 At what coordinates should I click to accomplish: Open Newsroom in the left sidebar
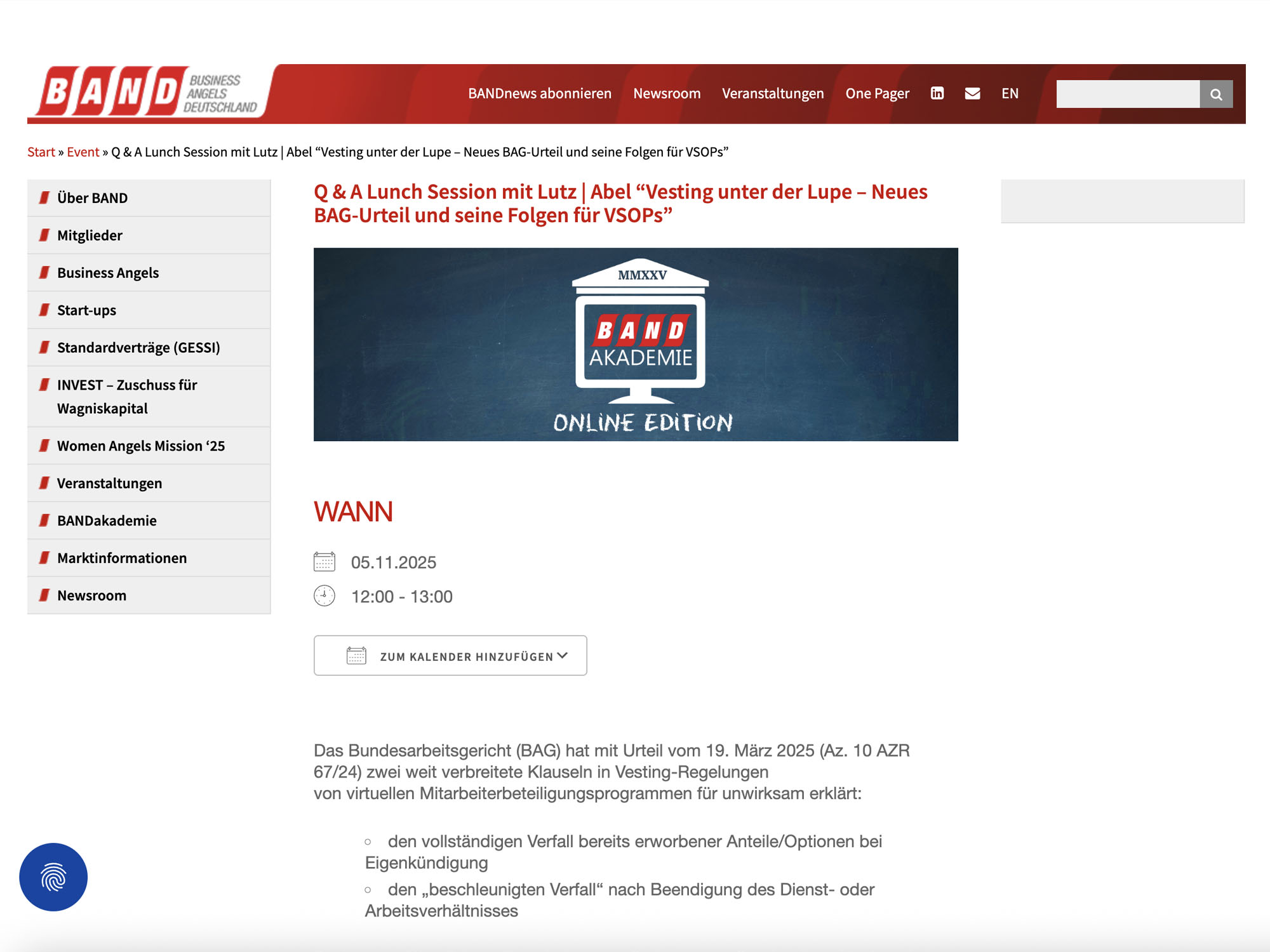pos(149,595)
